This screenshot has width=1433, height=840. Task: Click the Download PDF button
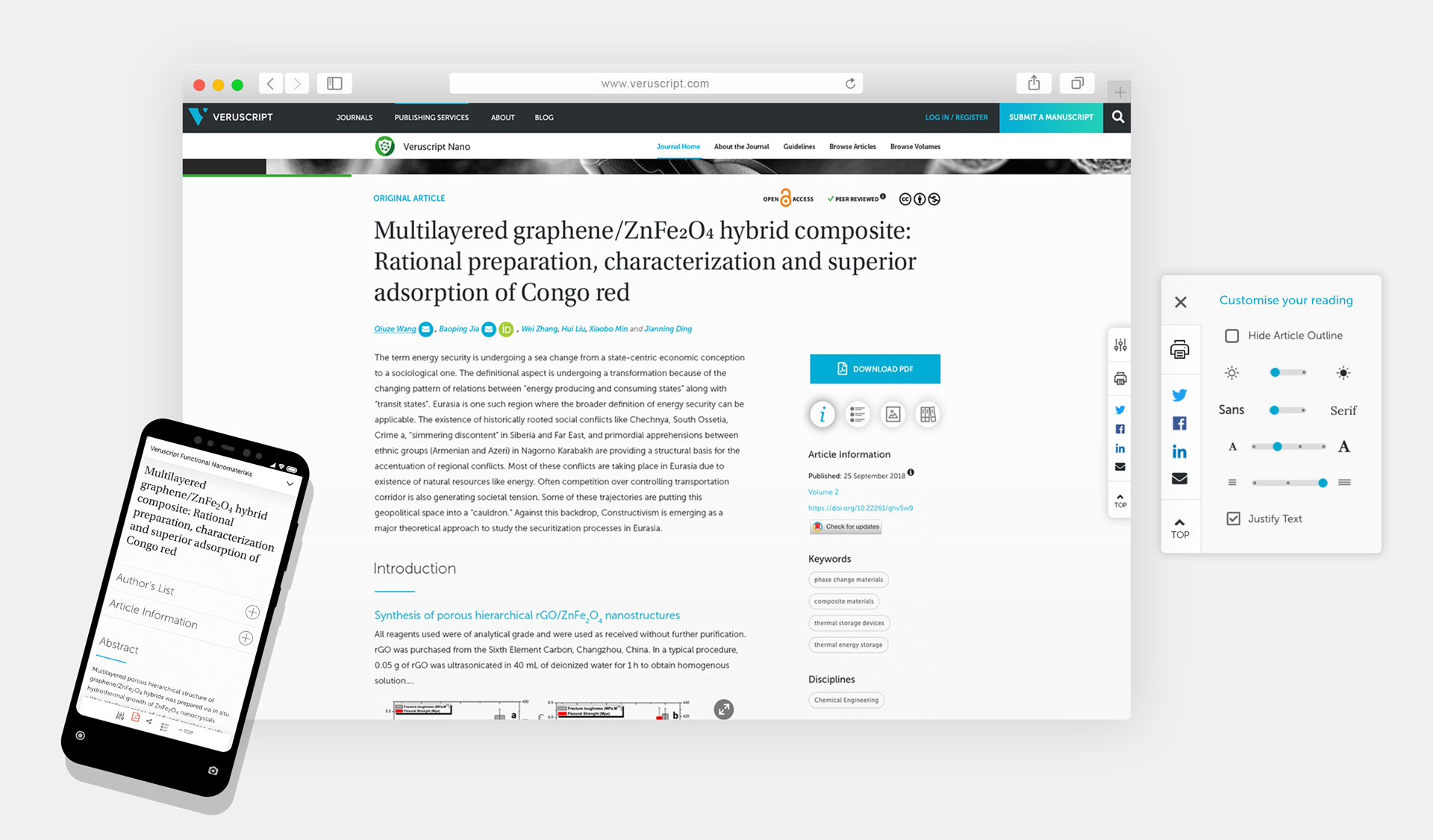point(875,368)
